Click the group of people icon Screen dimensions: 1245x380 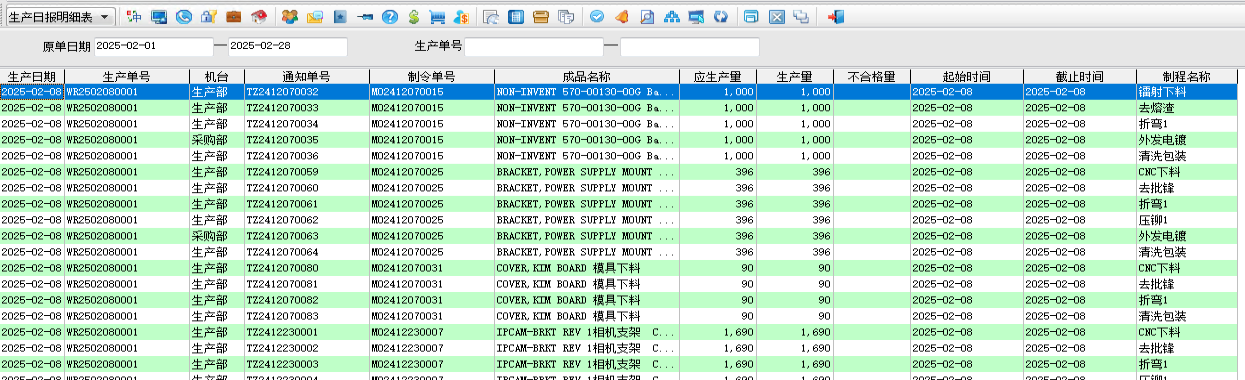click(290, 17)
